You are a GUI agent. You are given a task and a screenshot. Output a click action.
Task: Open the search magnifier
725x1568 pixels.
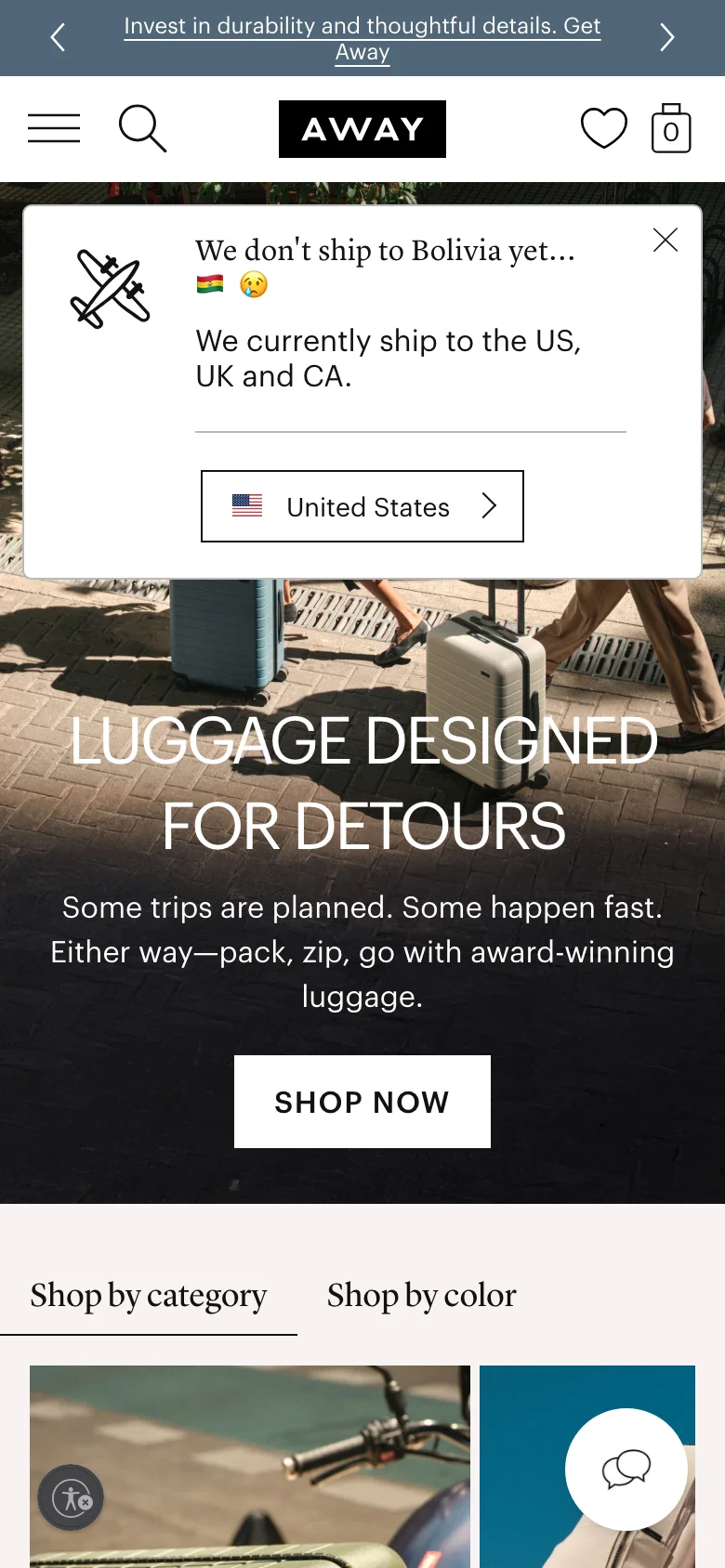coord(142,128)
